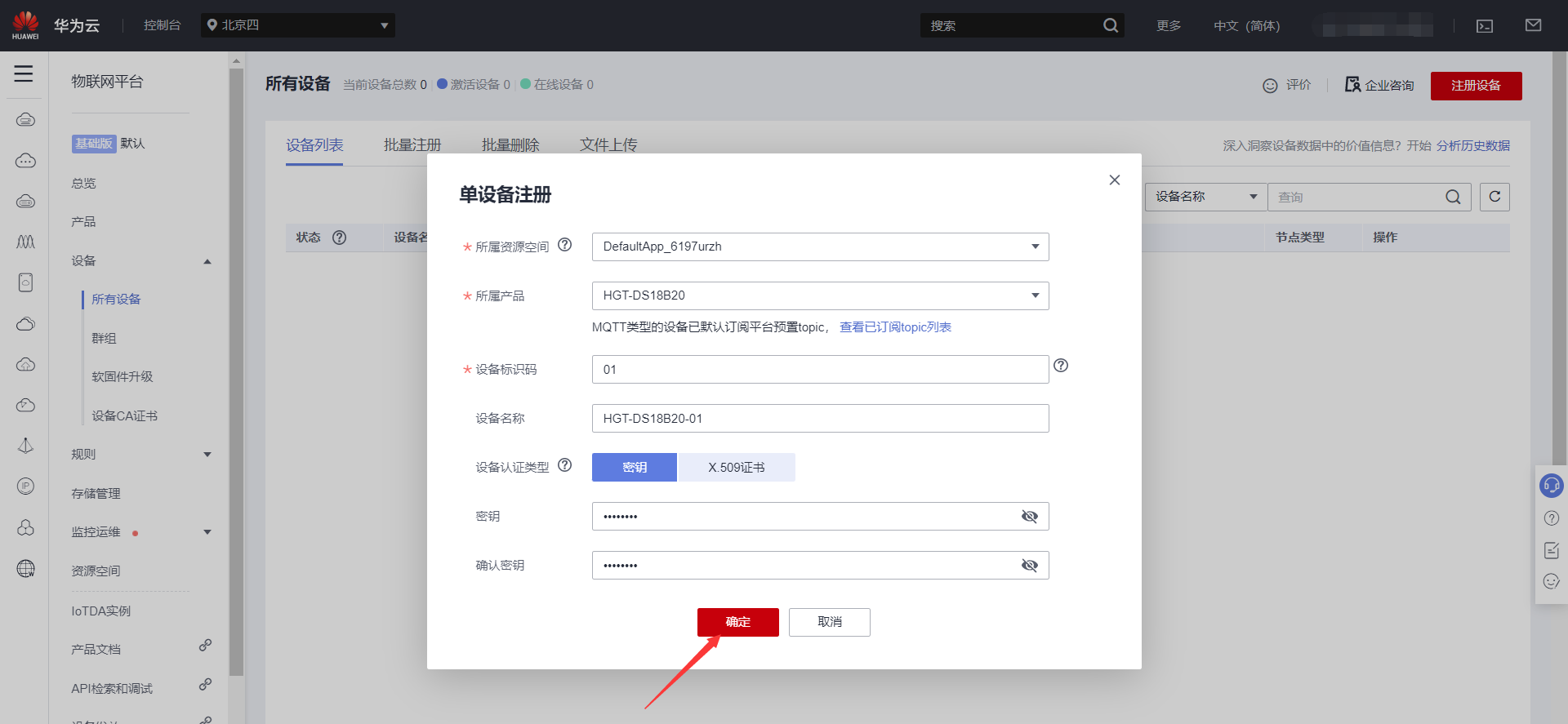Select 所有设备 in the navigation tree

[x=116, y=299]
